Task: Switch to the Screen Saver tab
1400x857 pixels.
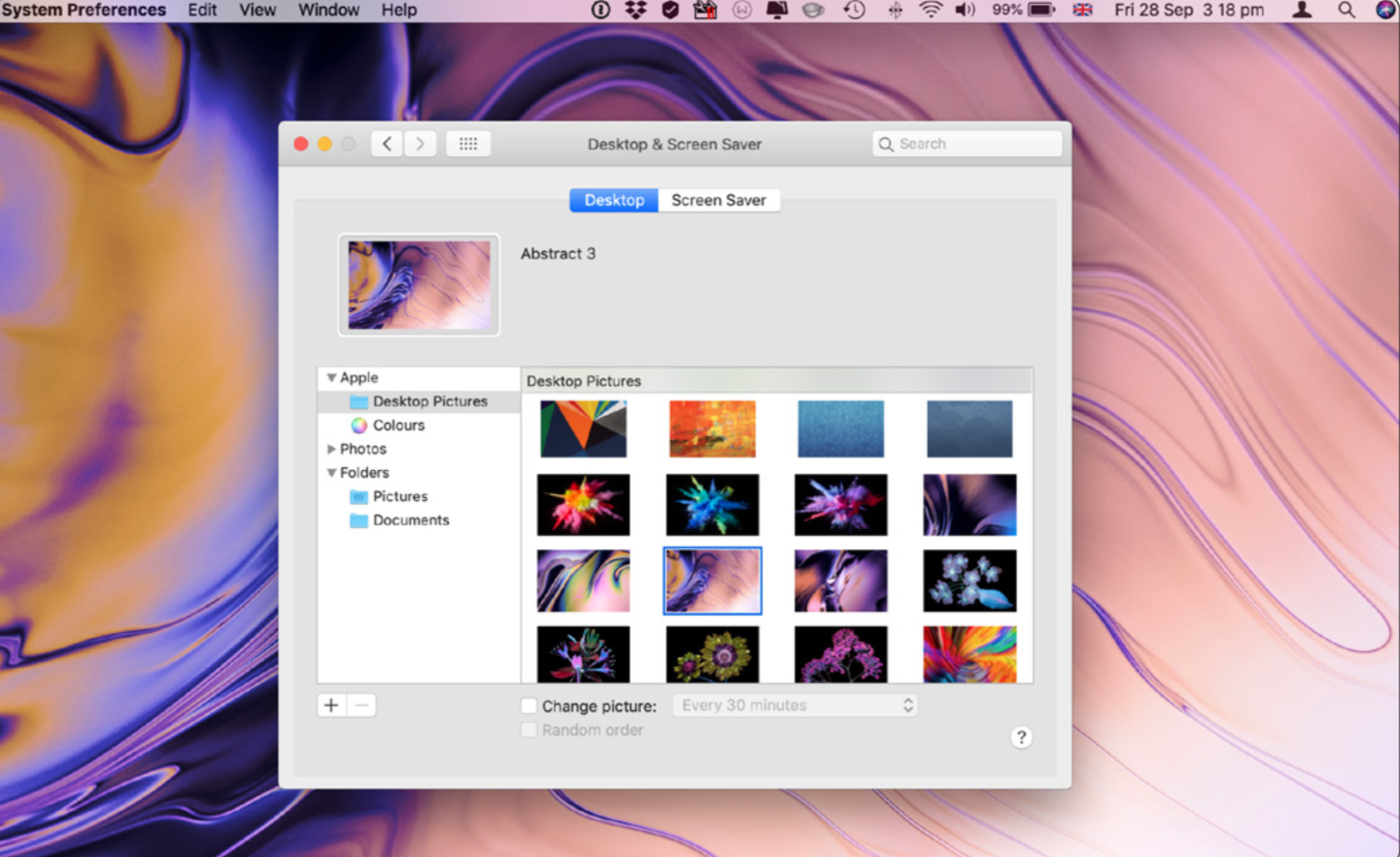Action: tap(719, 200)
